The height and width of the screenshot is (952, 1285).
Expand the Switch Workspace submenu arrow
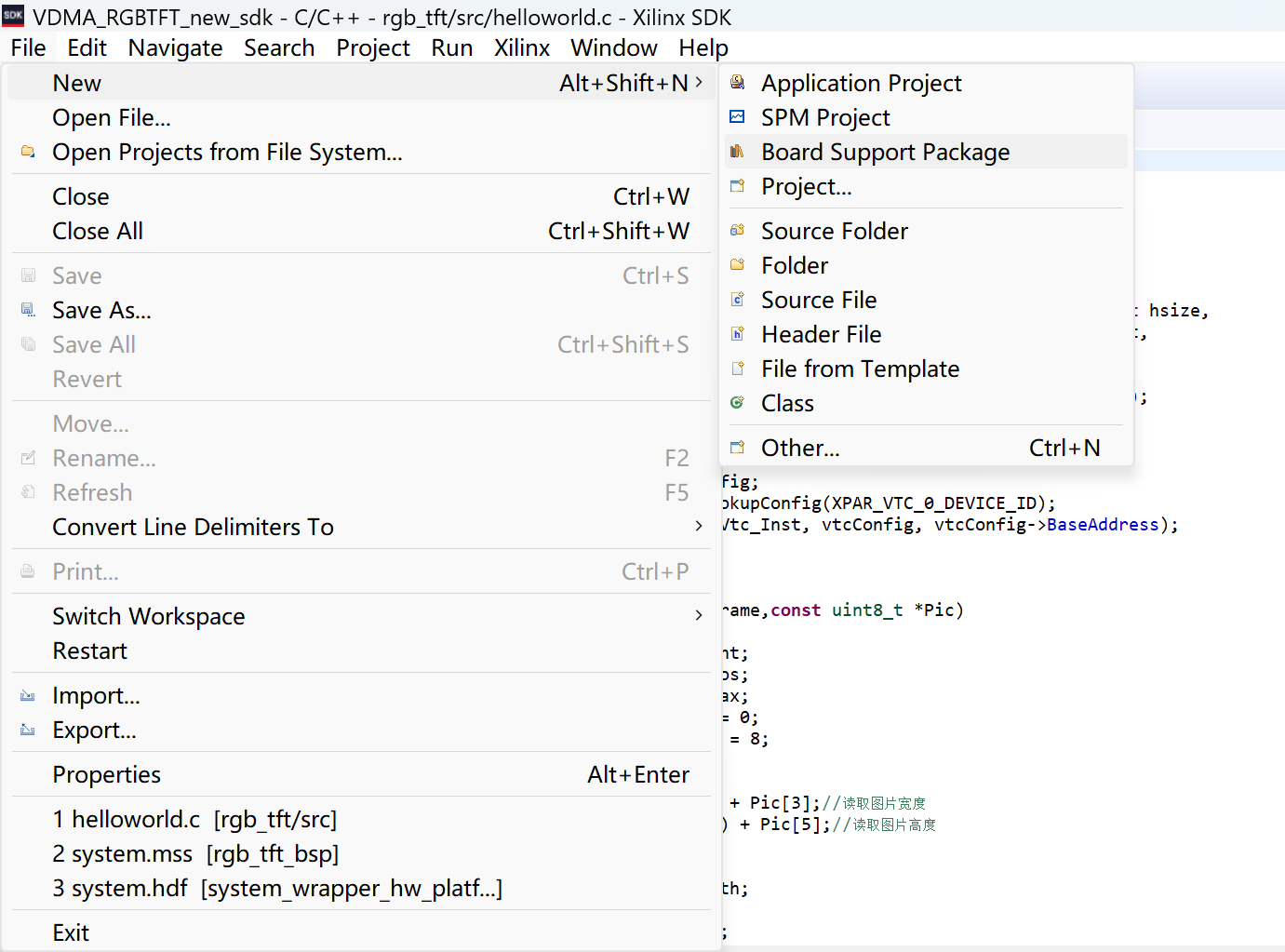[699, 616]
